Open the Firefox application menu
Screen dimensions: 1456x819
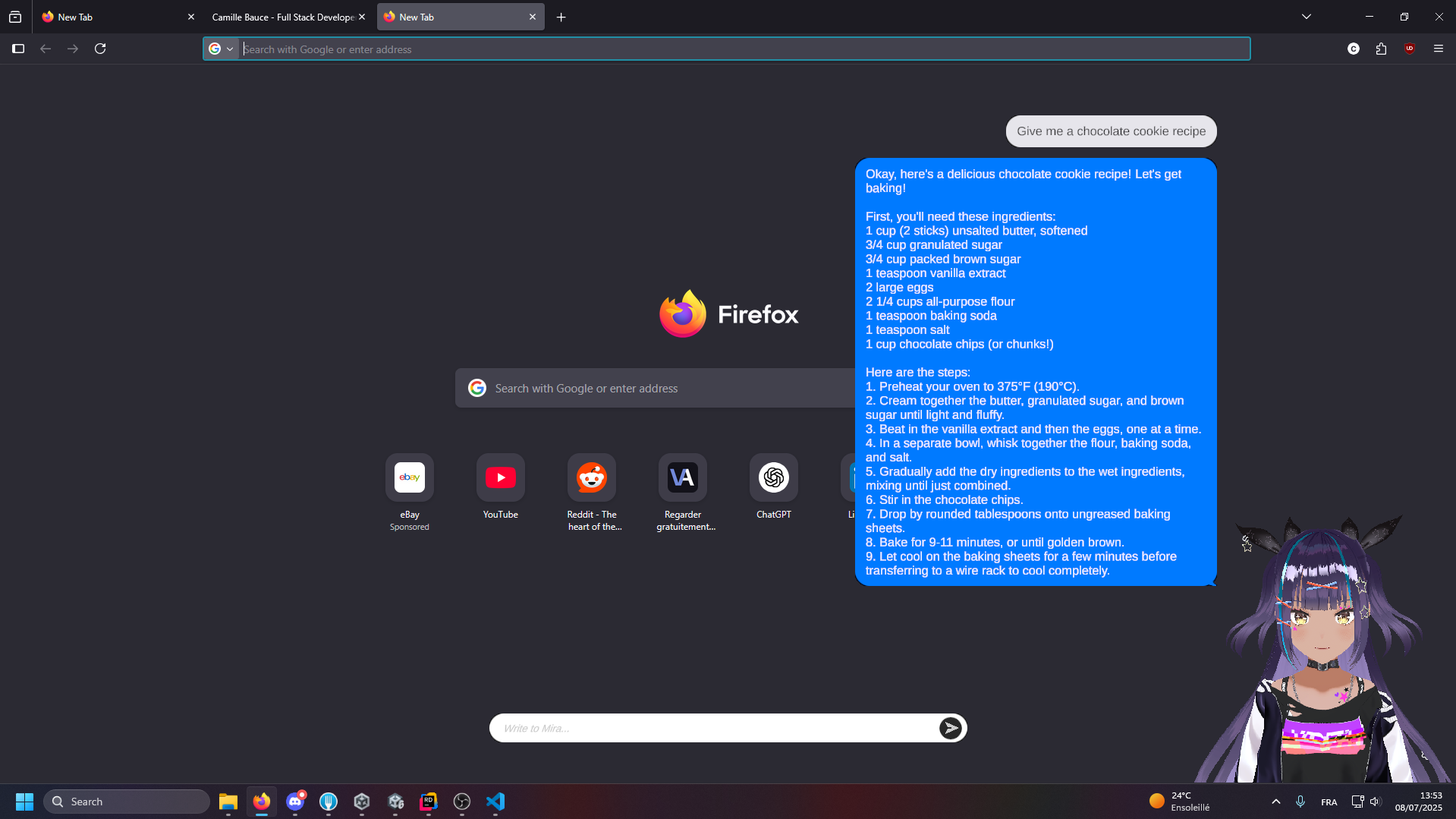[x=1439, y=48]
